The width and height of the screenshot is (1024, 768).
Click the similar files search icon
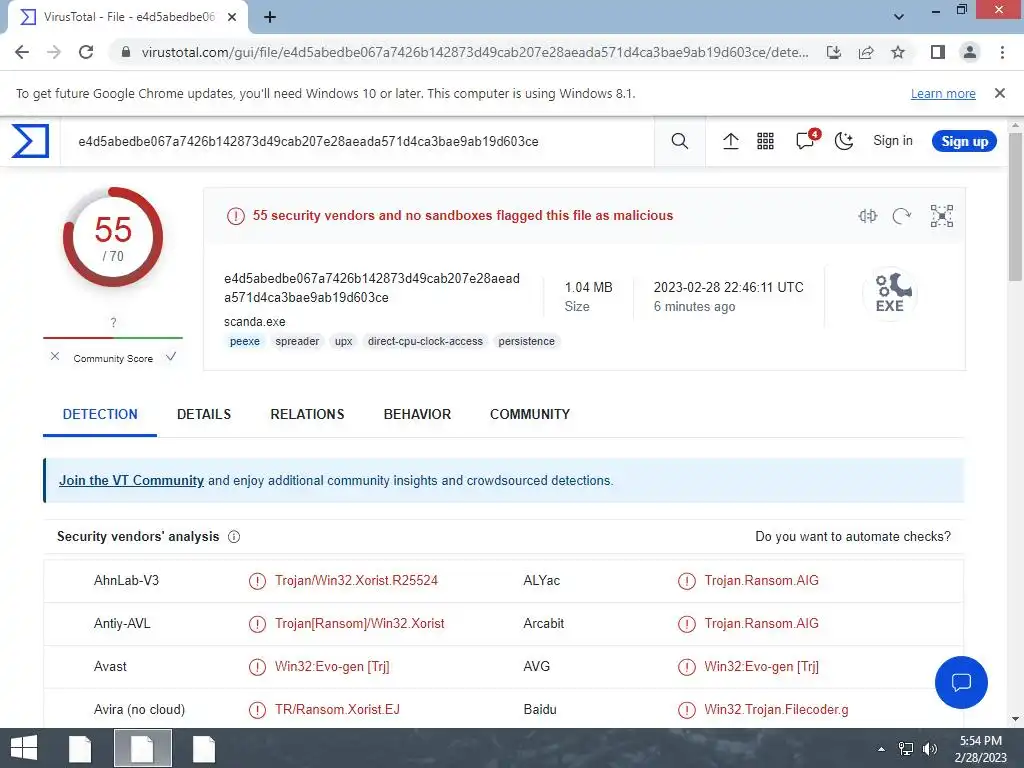click(867, 216)
